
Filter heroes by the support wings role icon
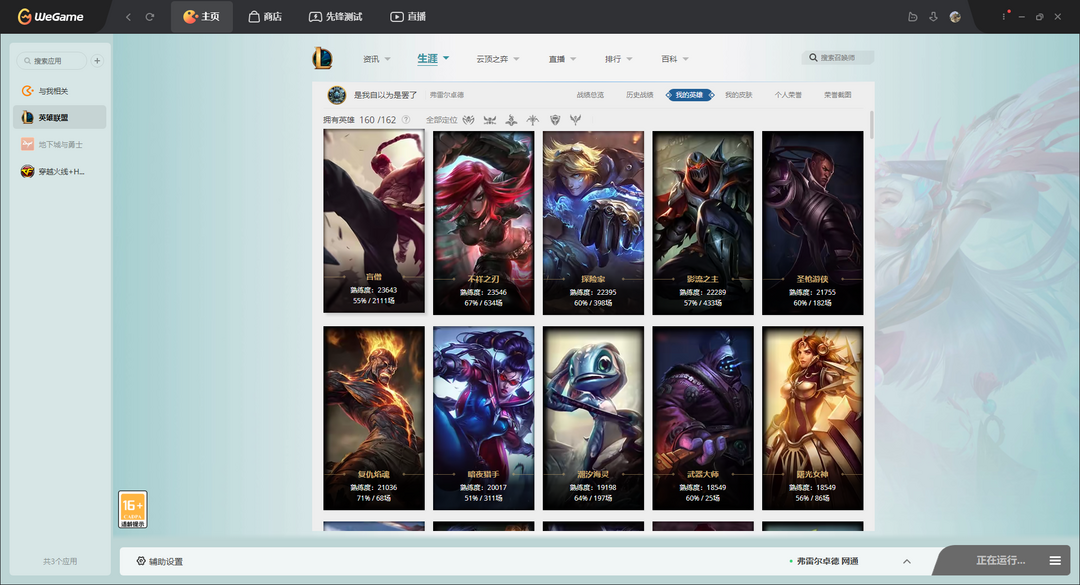click(x=576, y=119)
